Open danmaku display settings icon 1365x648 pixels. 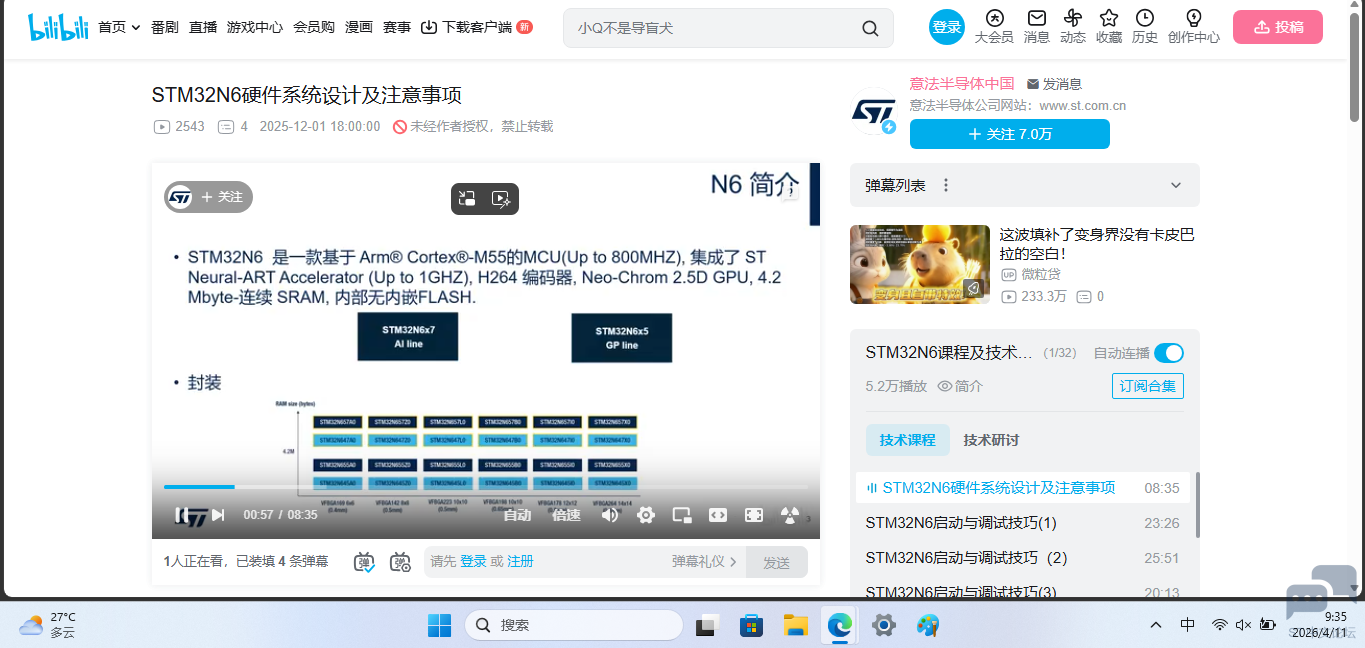(x=400, y=562)
